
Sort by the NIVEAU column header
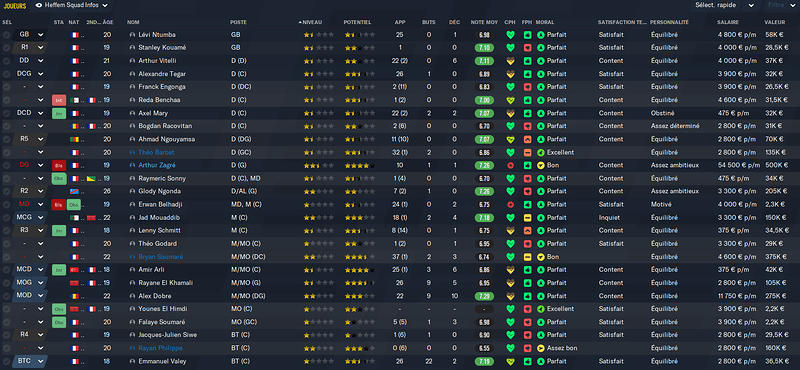tap(312, 22)
